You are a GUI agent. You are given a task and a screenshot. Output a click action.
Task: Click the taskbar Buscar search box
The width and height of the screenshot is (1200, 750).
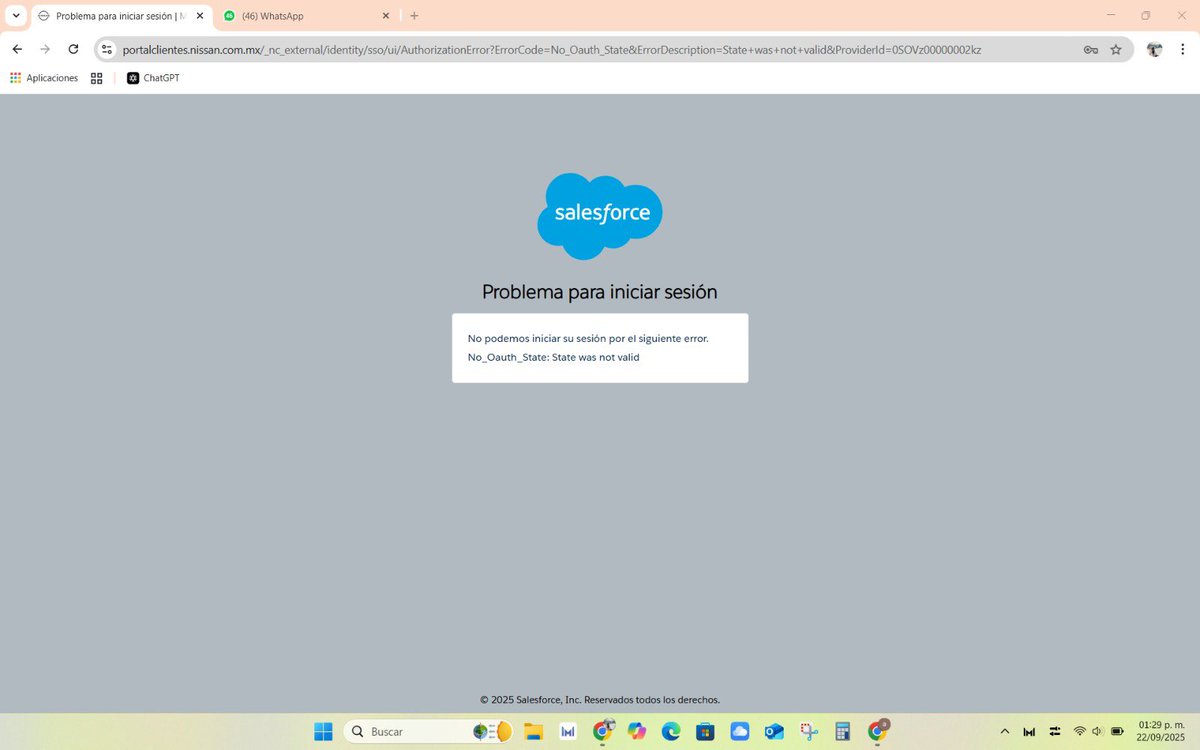pos(428,732)
